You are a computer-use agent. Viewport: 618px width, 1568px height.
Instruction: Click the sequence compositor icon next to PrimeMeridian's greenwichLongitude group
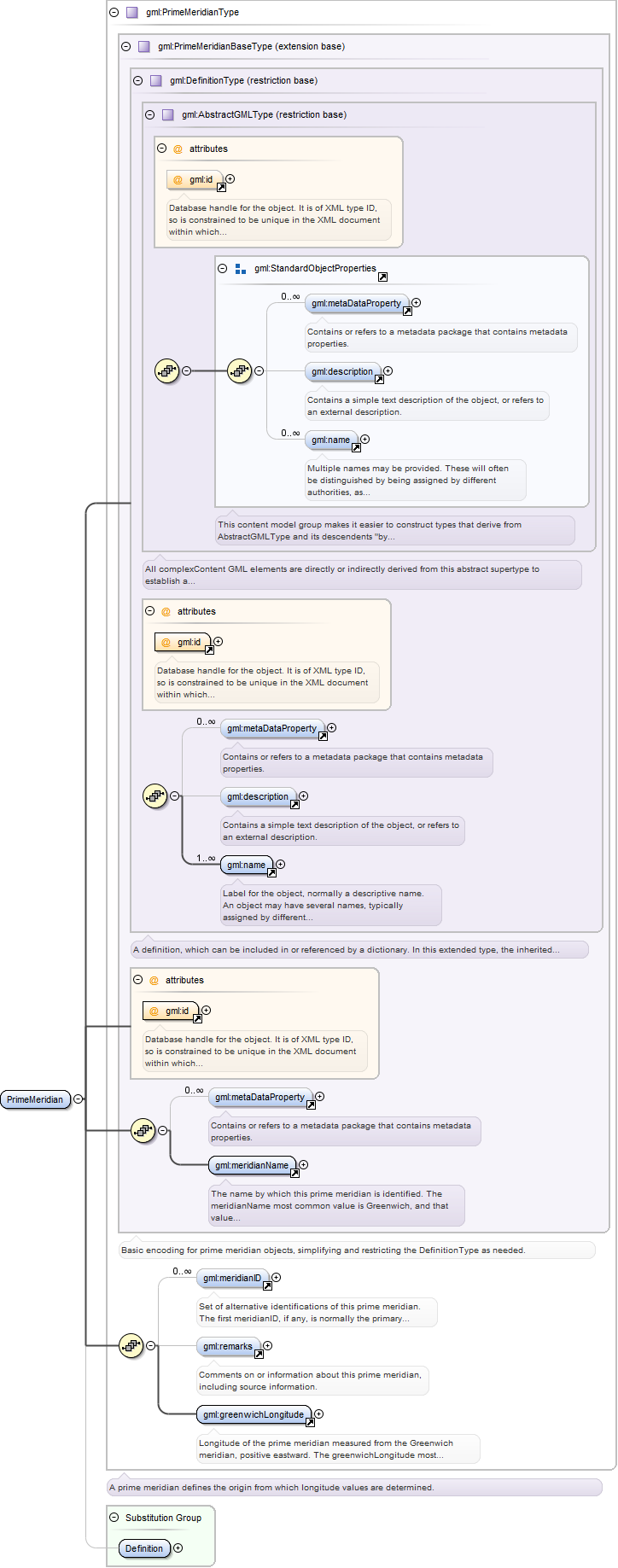[131, 1346]
